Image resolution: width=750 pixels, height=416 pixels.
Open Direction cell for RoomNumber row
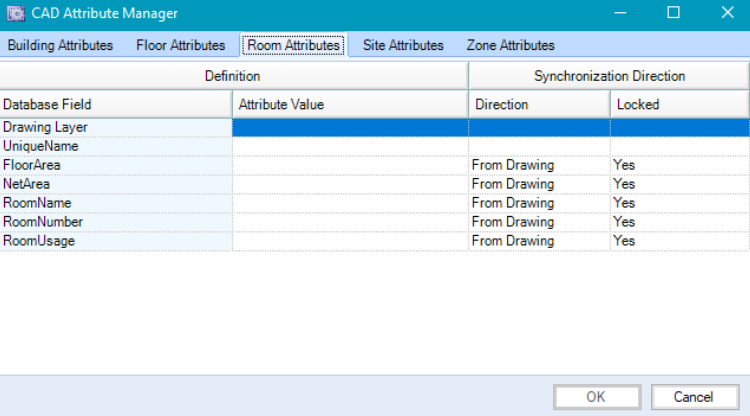coord(539,222)
